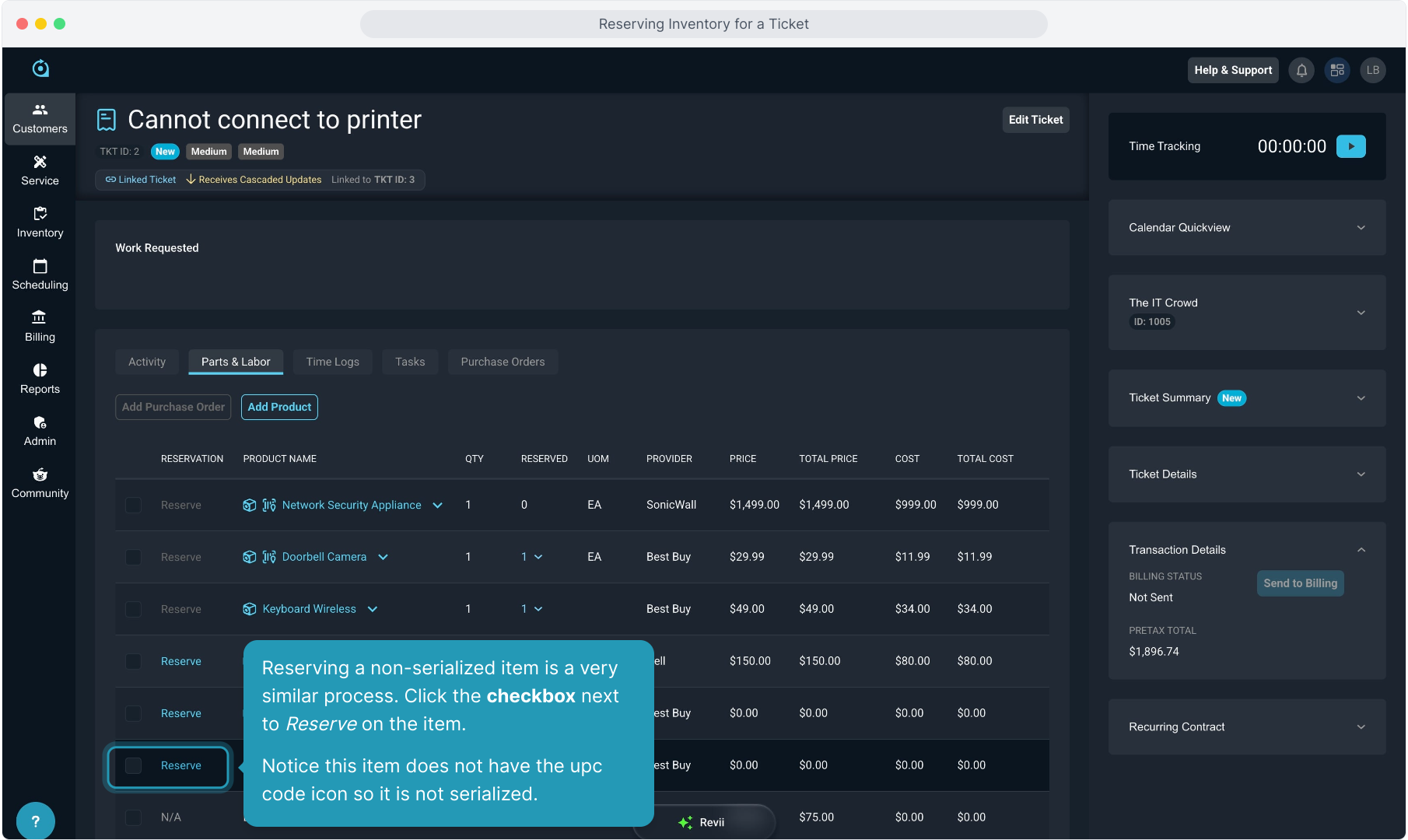The width and height of the screenshot is (1408, 840).
Task: Click the help question mark bubble
Action: click(x=35, y=821)
